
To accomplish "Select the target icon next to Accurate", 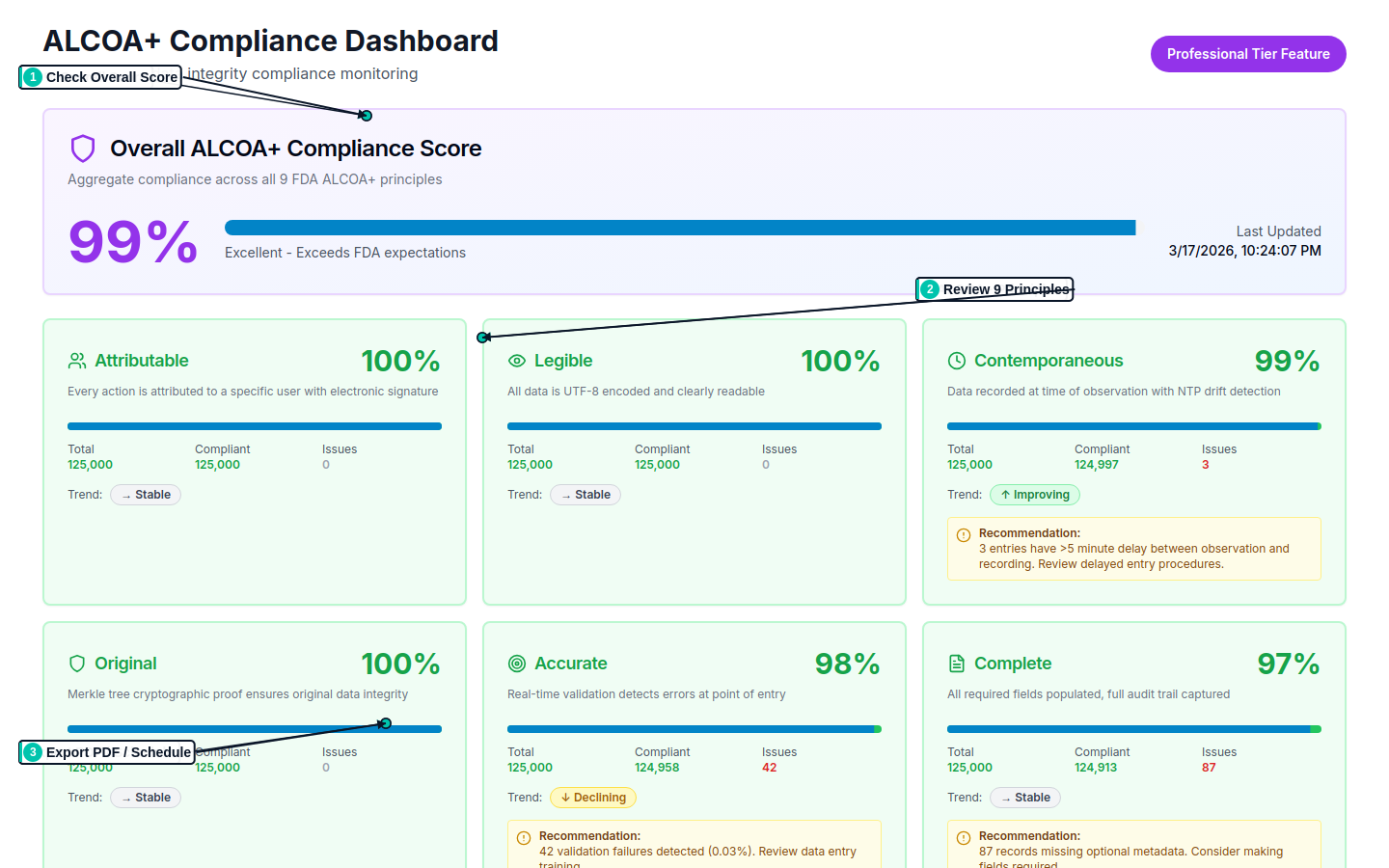I will 516,663.
